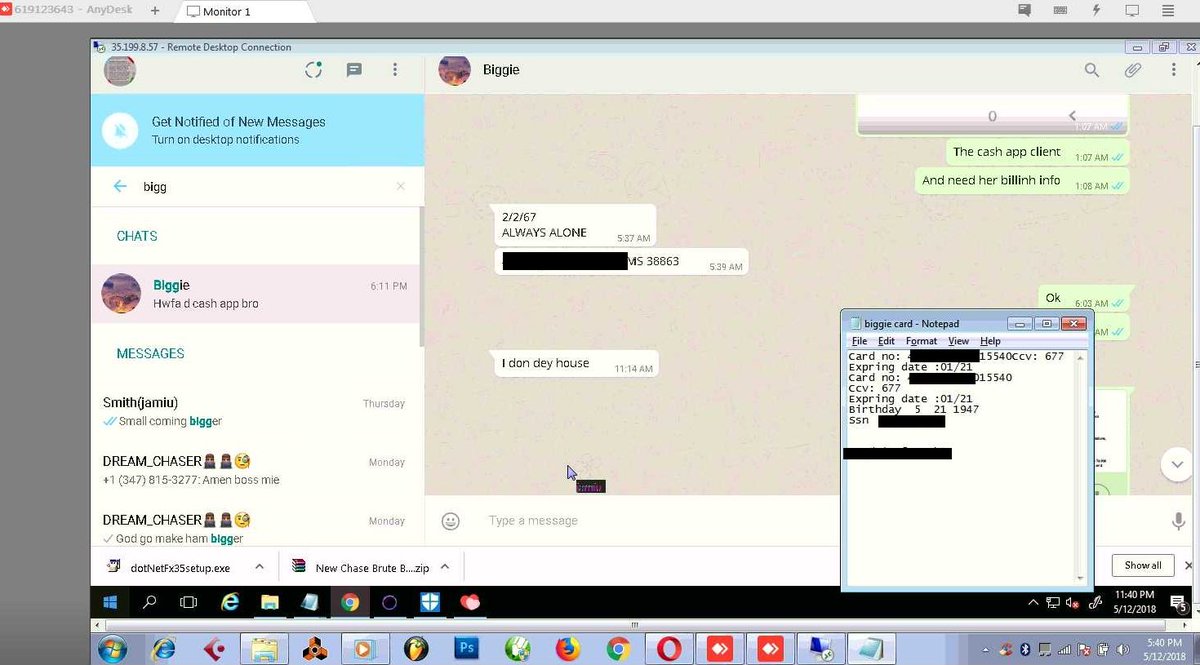Open the dotNetFx35setup.exe download
Screen dimensions: 1200x665
(170, 567)
